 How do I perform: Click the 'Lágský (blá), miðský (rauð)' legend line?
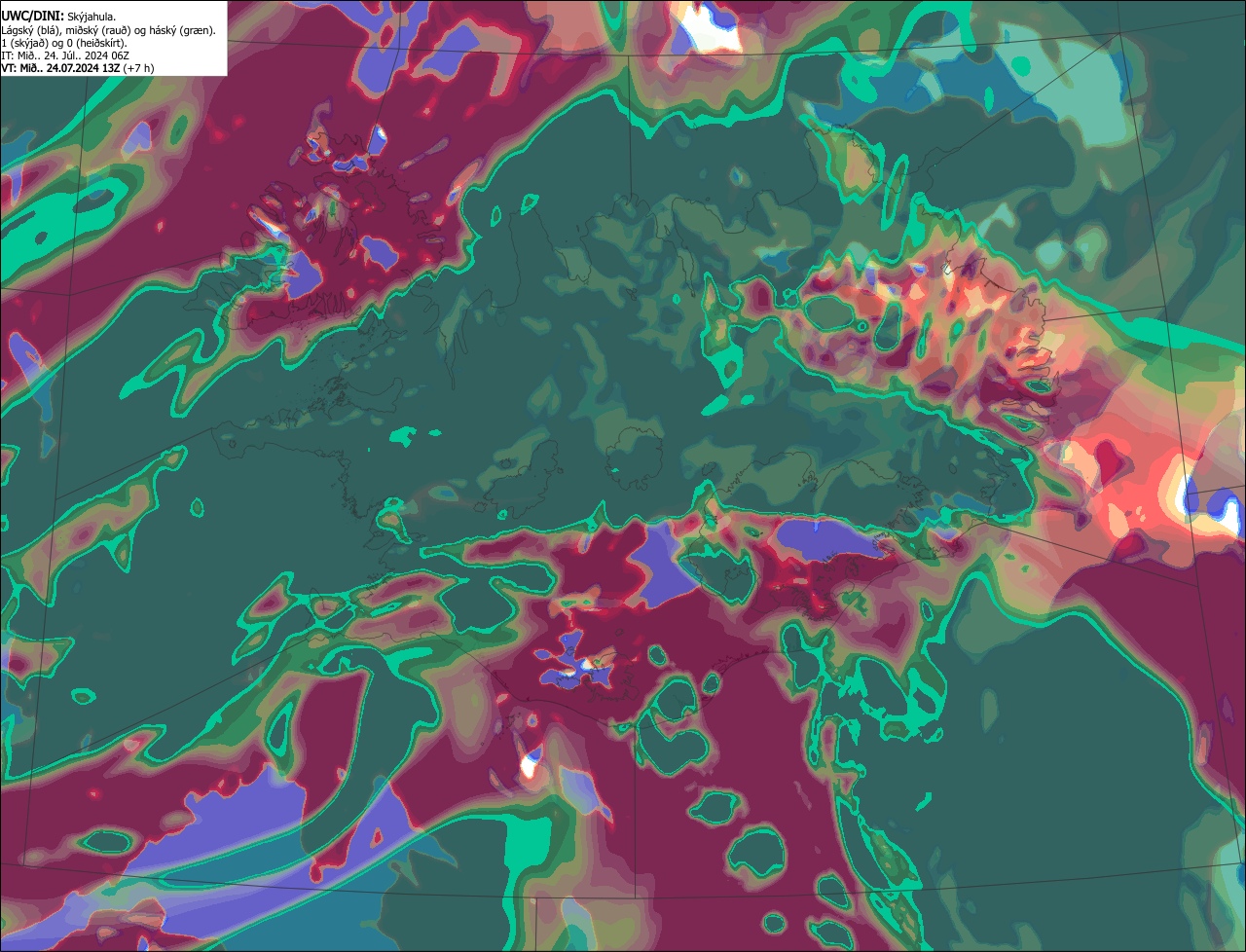(x=109, y=30)
